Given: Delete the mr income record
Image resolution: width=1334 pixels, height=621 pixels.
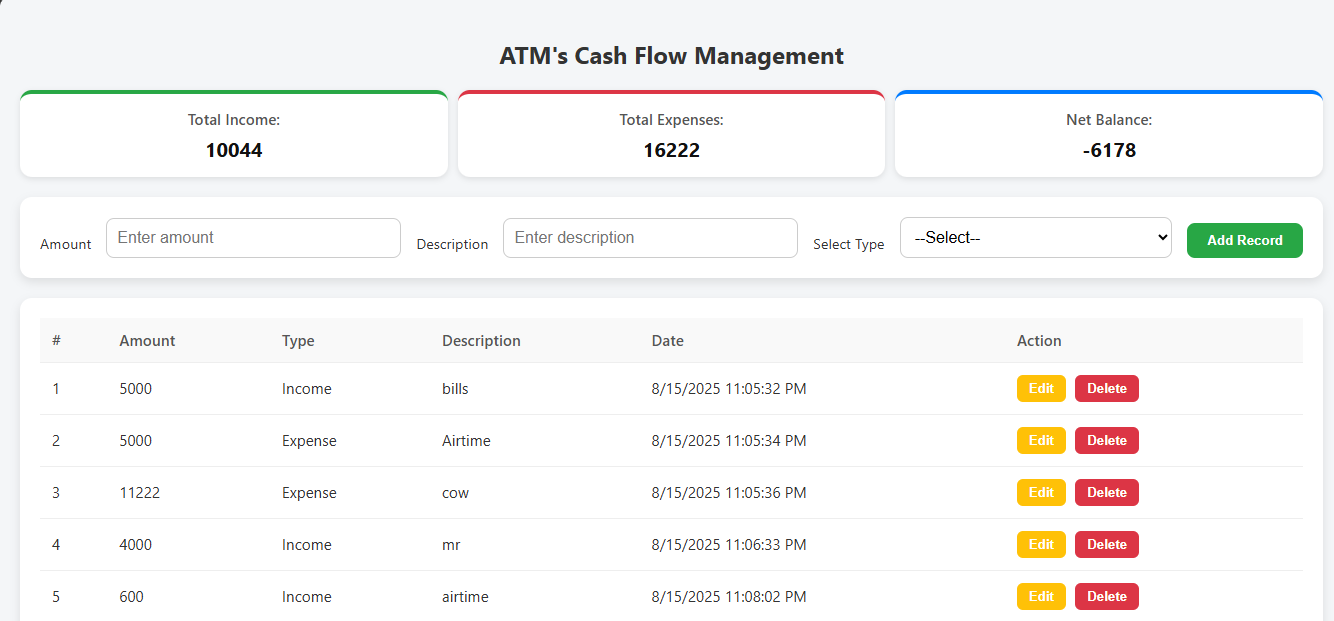Looking at the screenshot, I should 1106,545.
